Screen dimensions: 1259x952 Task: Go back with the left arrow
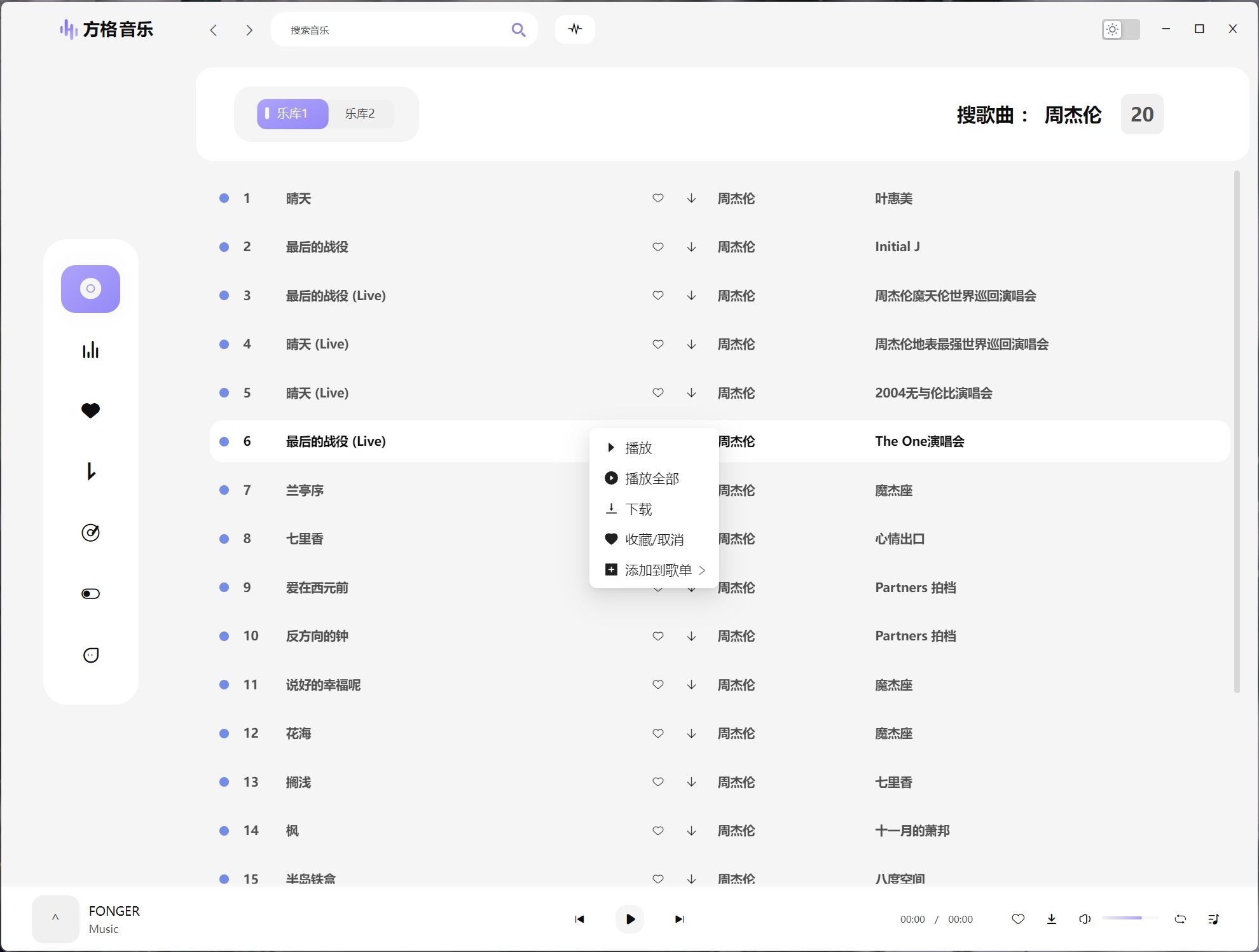tap(214, 30)
